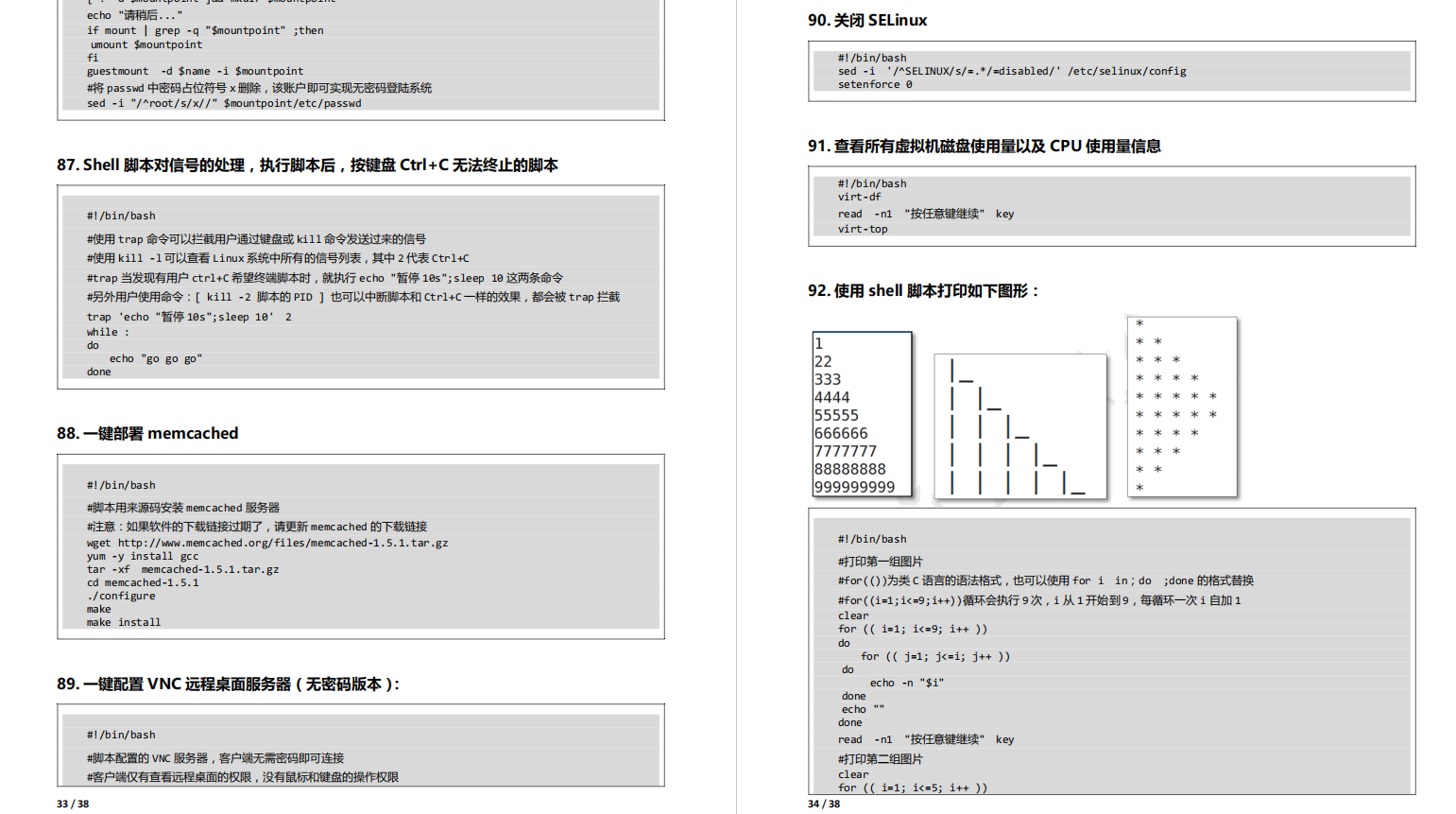
Task: Click the 'echo "go go go"' line
Action: pyautogui.click(x=156, y=358)
